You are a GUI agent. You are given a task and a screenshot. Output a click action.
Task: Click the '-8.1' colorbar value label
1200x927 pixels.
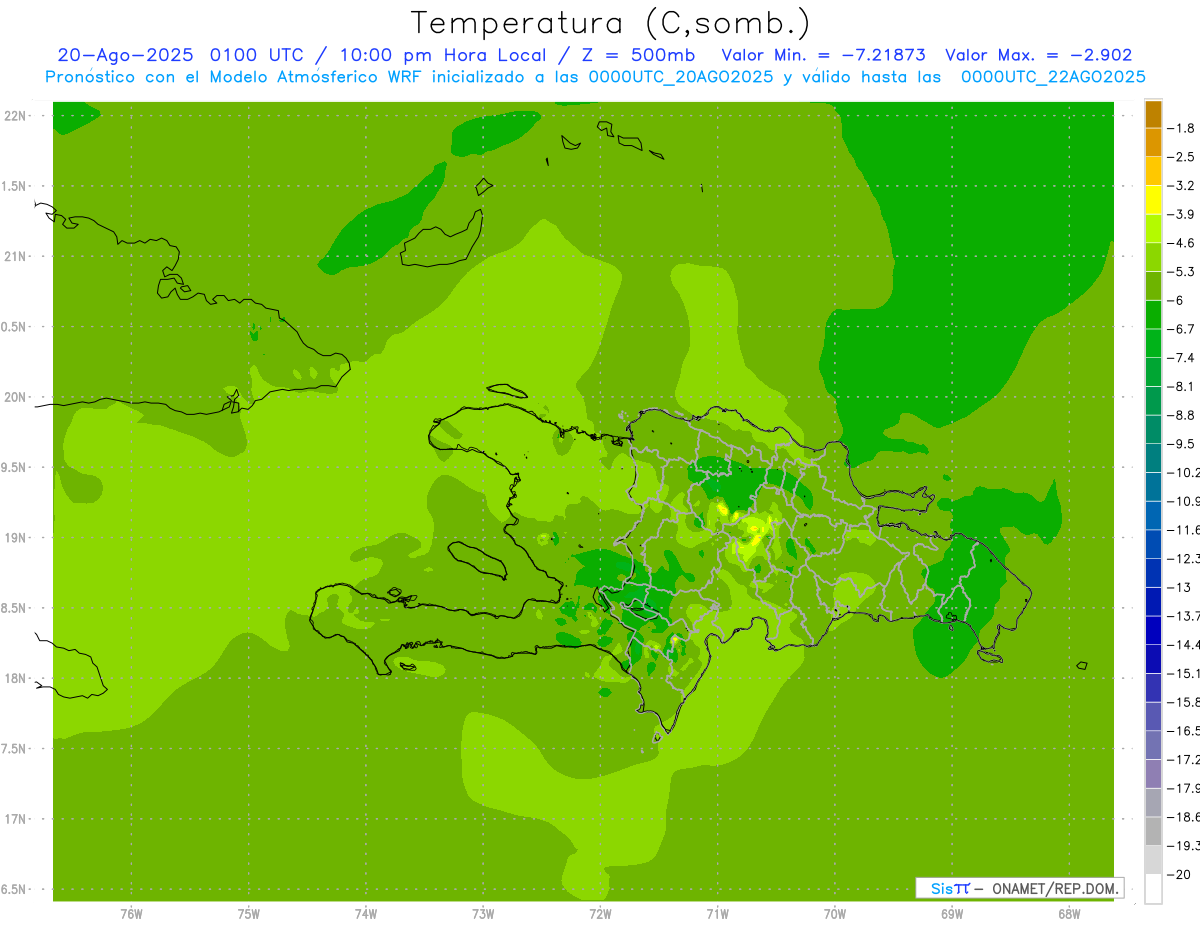1183,386
